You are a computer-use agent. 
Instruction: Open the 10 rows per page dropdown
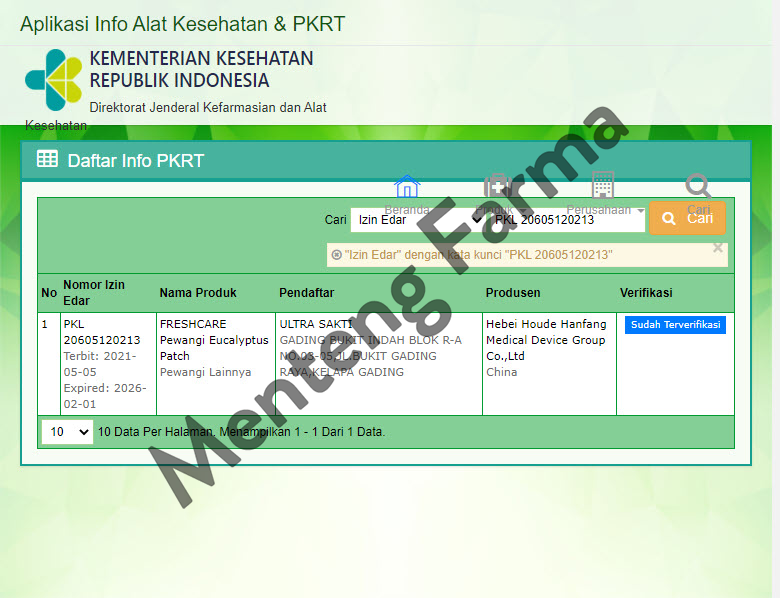(67, 432)
